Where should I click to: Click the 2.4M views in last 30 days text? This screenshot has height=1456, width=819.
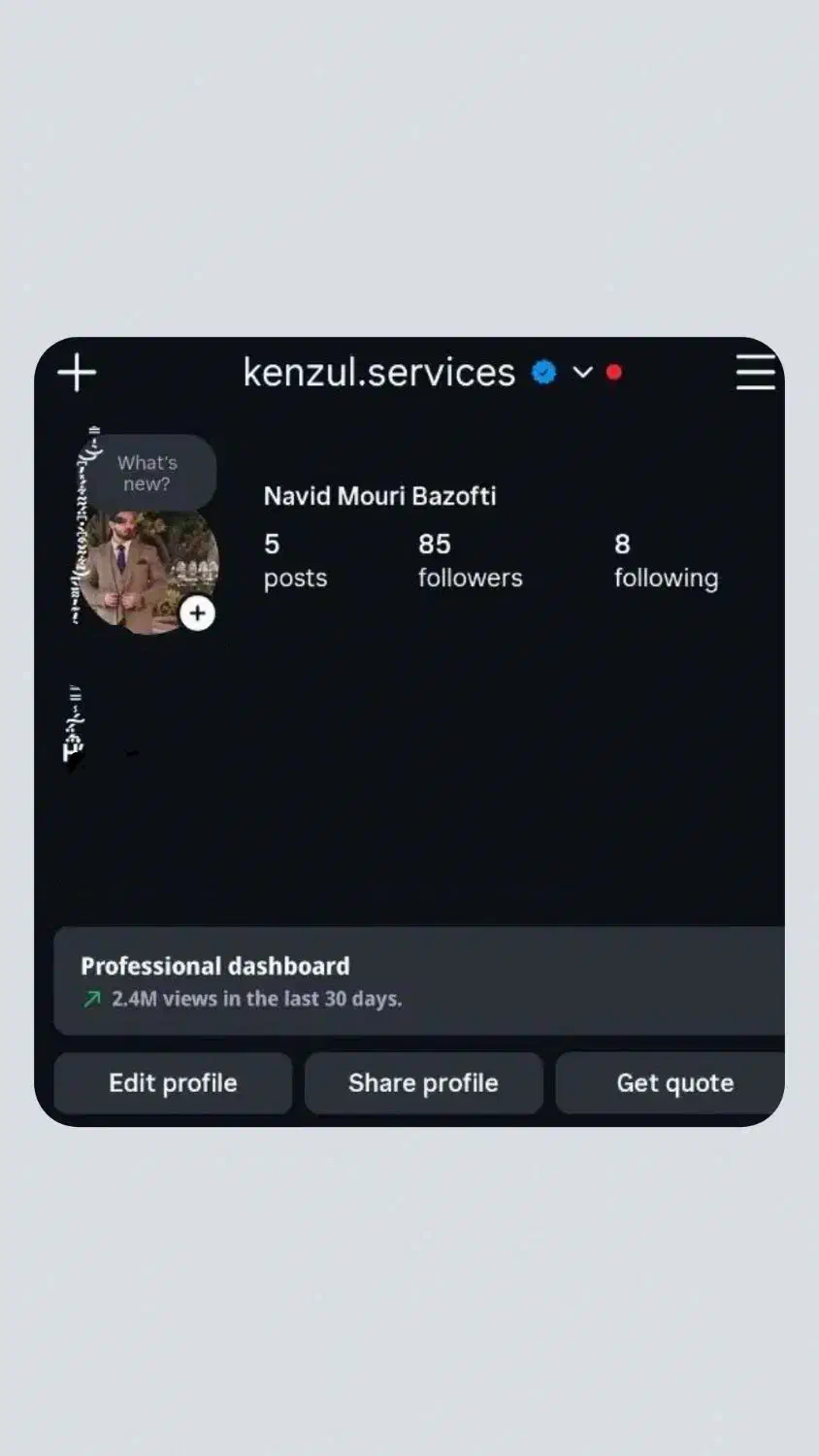[x=256, y=999]
